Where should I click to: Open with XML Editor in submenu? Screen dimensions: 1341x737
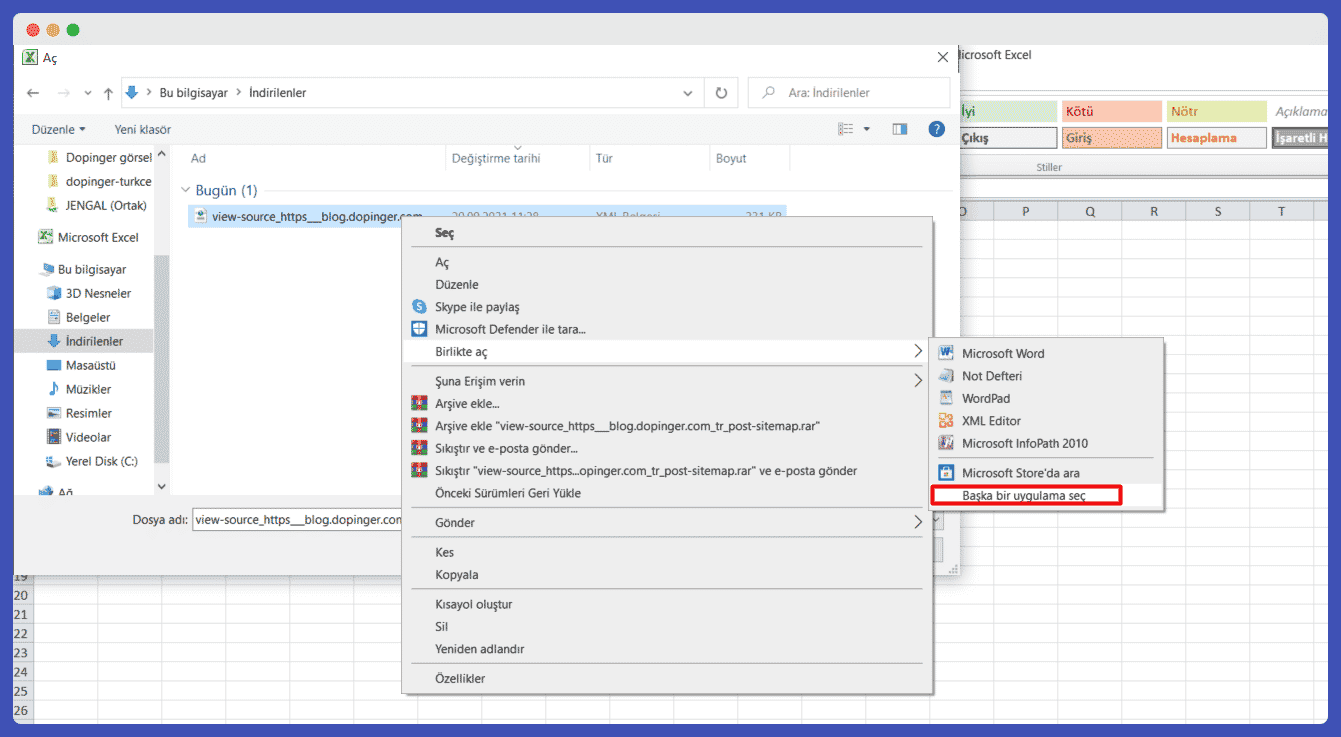tap(1046, 421)
